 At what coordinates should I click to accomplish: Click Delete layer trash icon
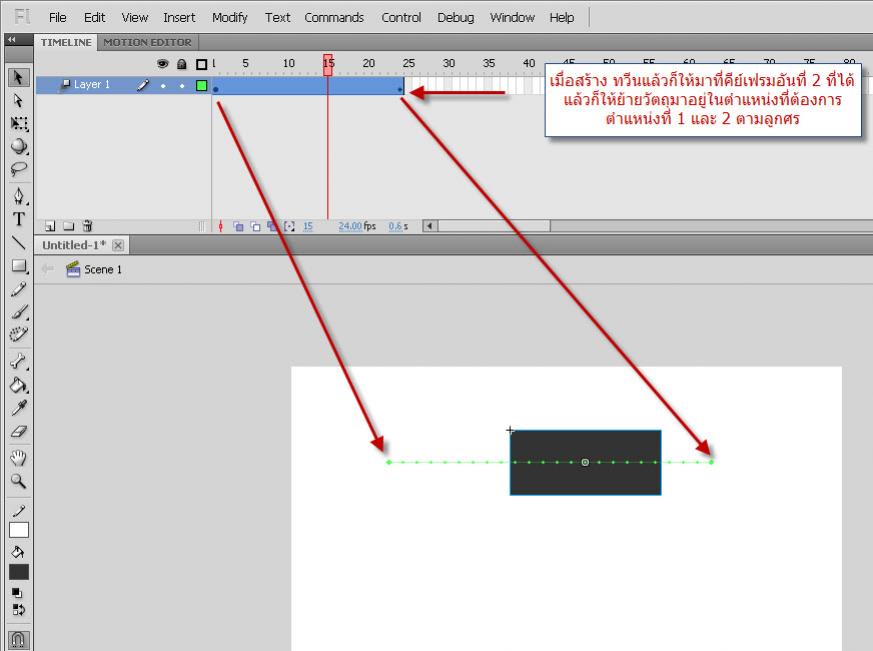point(87,226)
